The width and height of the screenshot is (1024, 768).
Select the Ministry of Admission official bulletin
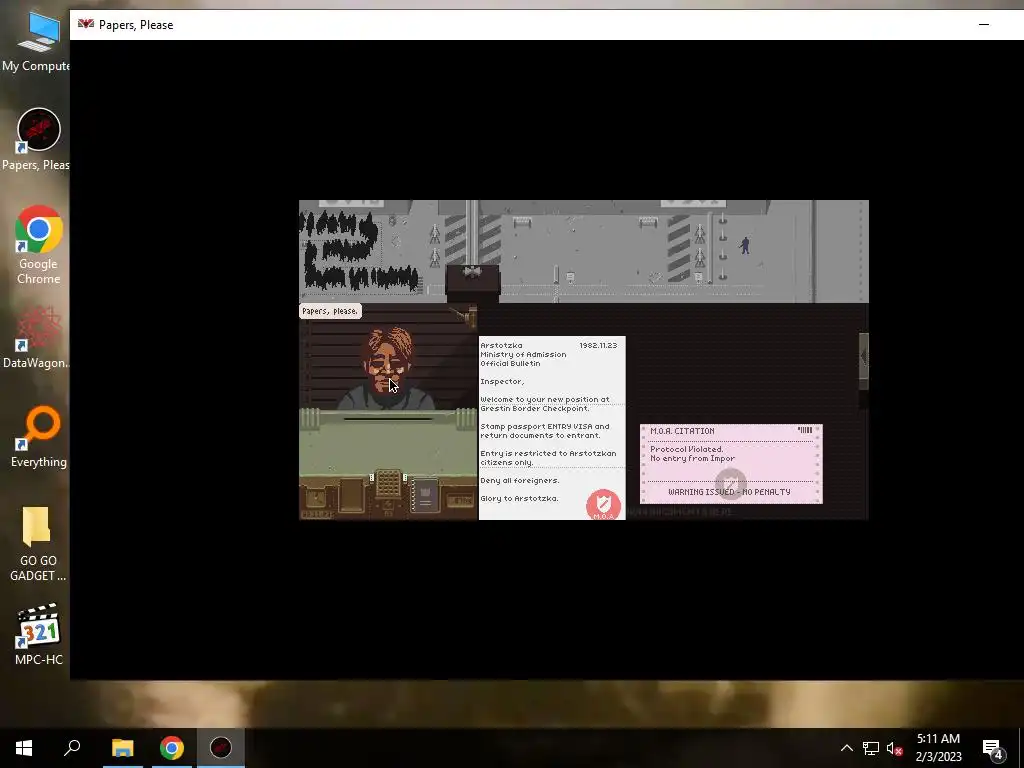point(552,428)
